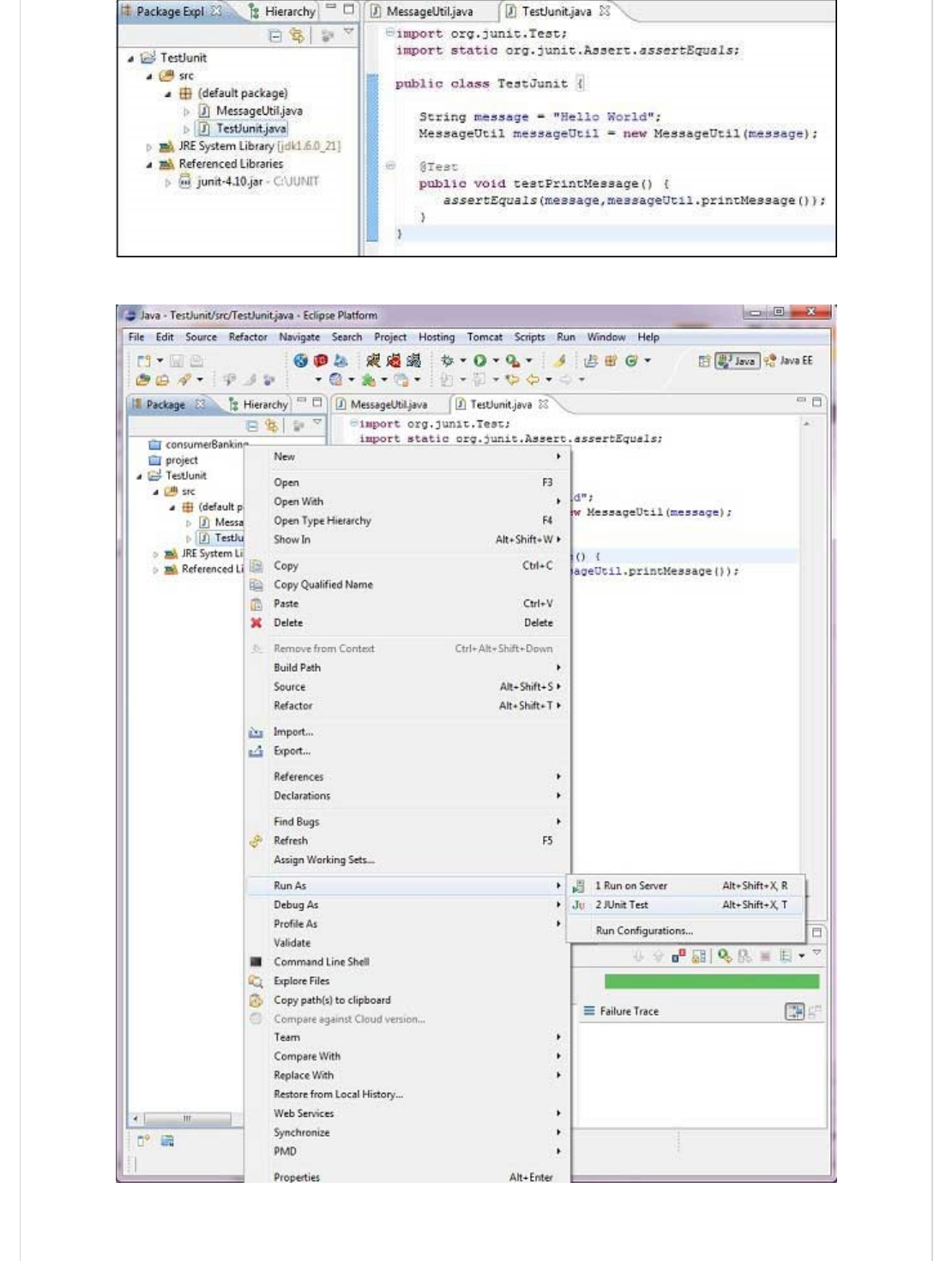This screenshot has height=1261, width=952.
Task: Open the Refactor menu in the menu bar
Action: [248, 338]
